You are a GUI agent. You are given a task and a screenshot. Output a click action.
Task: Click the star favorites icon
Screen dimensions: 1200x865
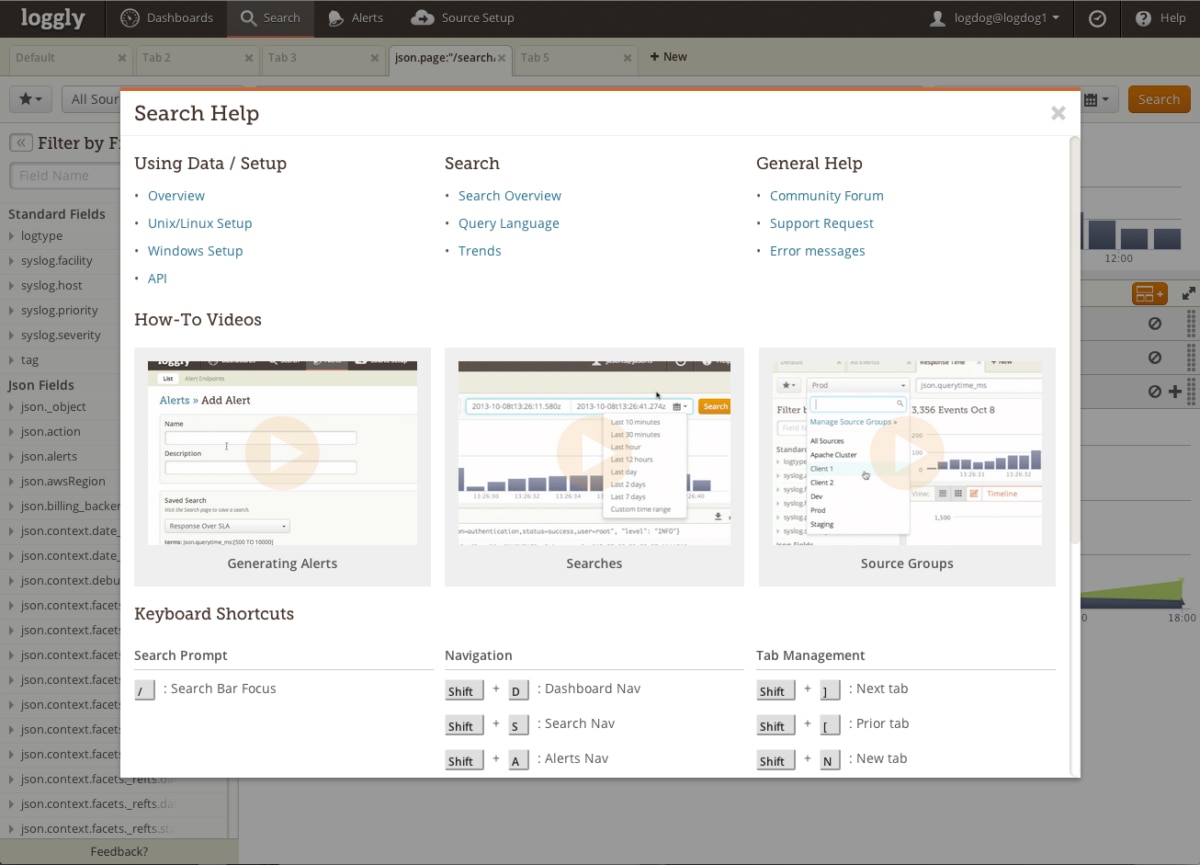(x=30, y=99)
